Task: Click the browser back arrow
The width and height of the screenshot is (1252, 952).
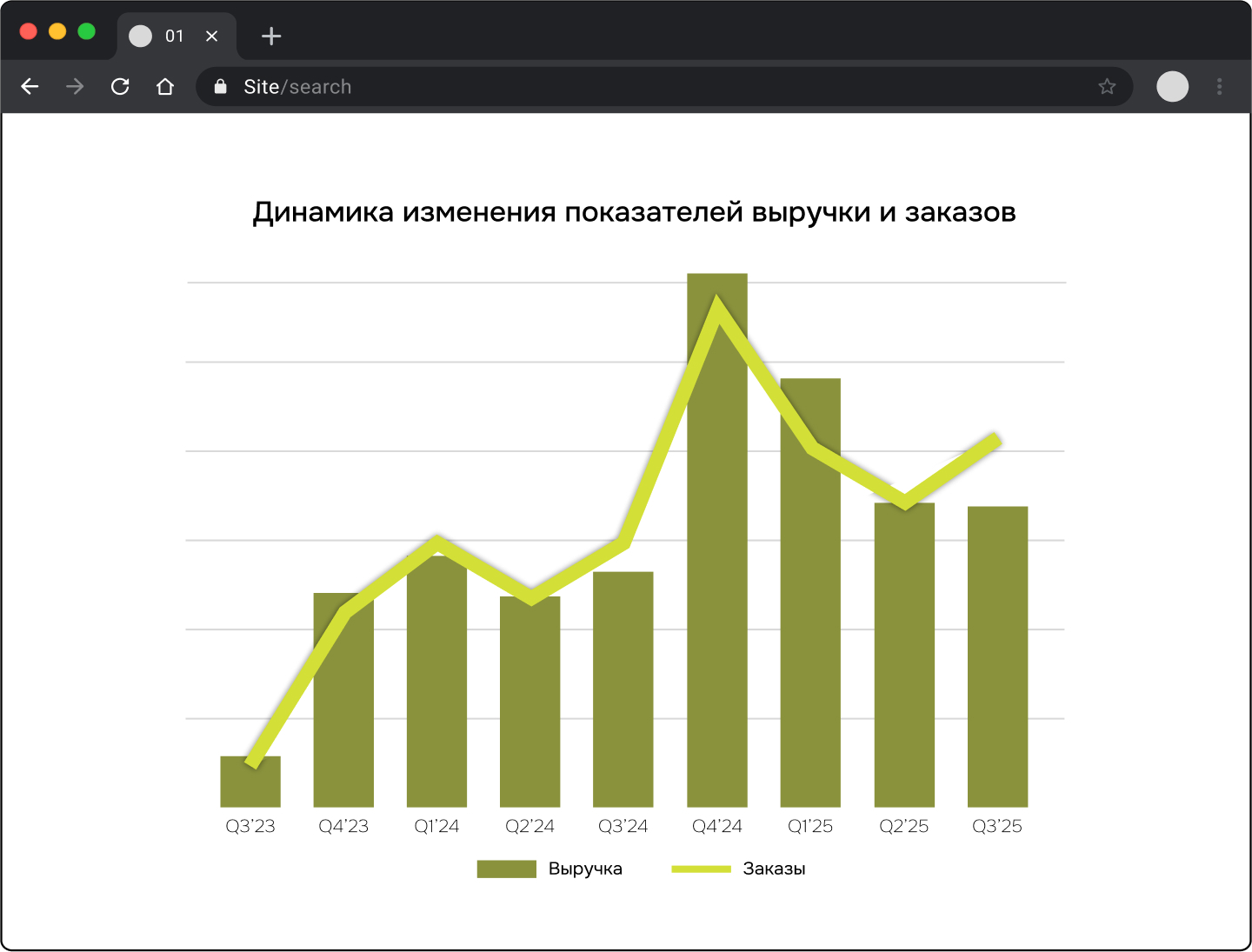Action: 30,87
